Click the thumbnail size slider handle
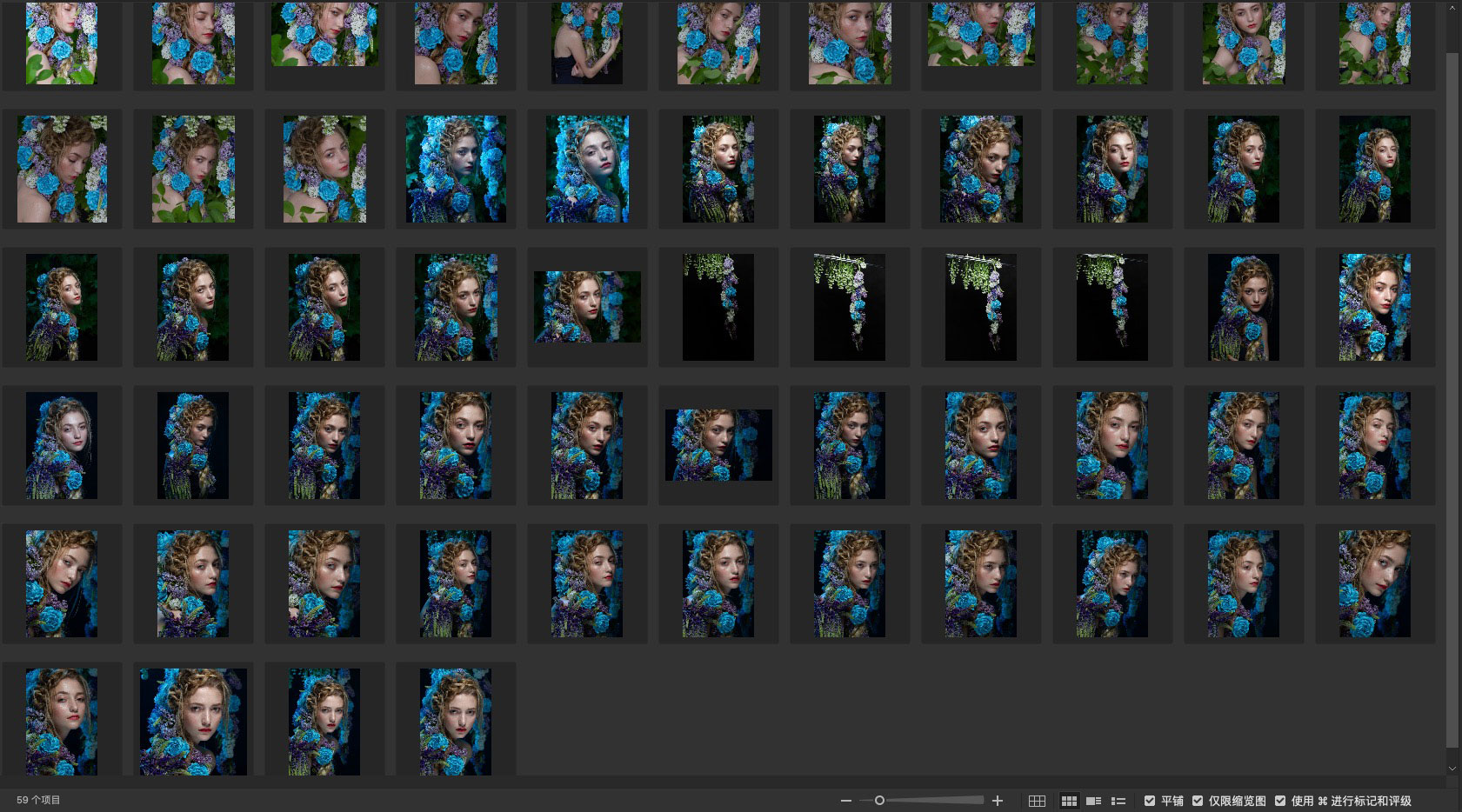Screen dimensions: 1462x812 879,801
